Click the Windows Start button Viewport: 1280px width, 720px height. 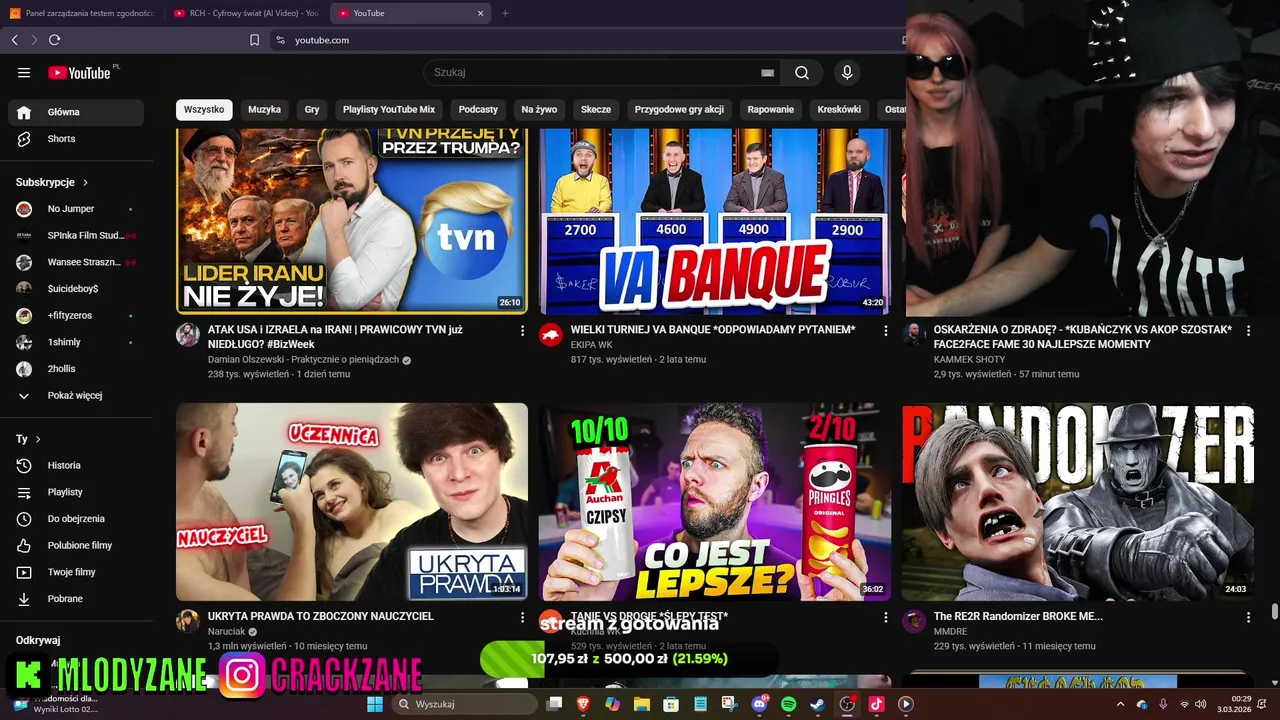tap(375, 704)
